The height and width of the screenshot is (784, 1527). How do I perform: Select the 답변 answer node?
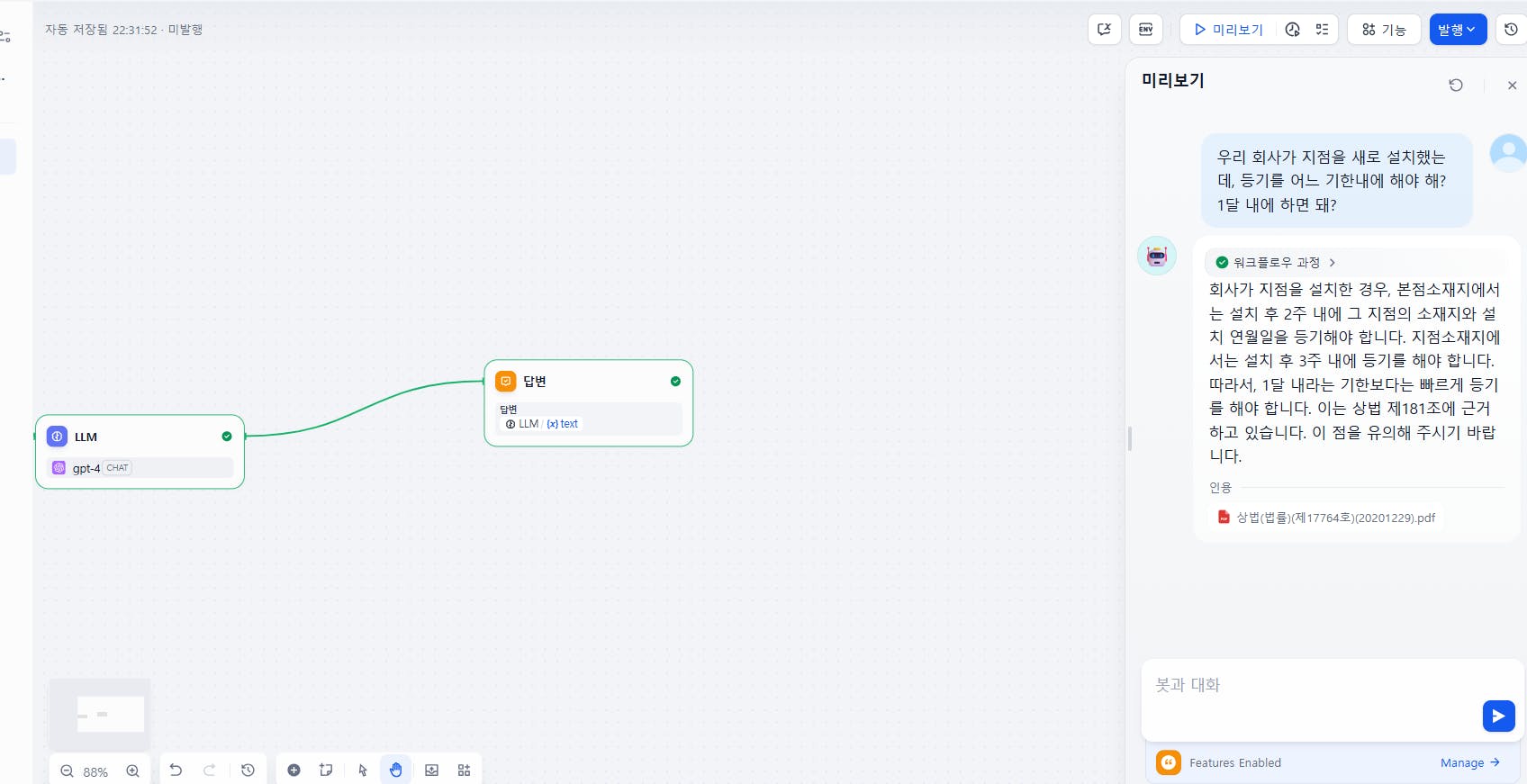coord(588,403)
